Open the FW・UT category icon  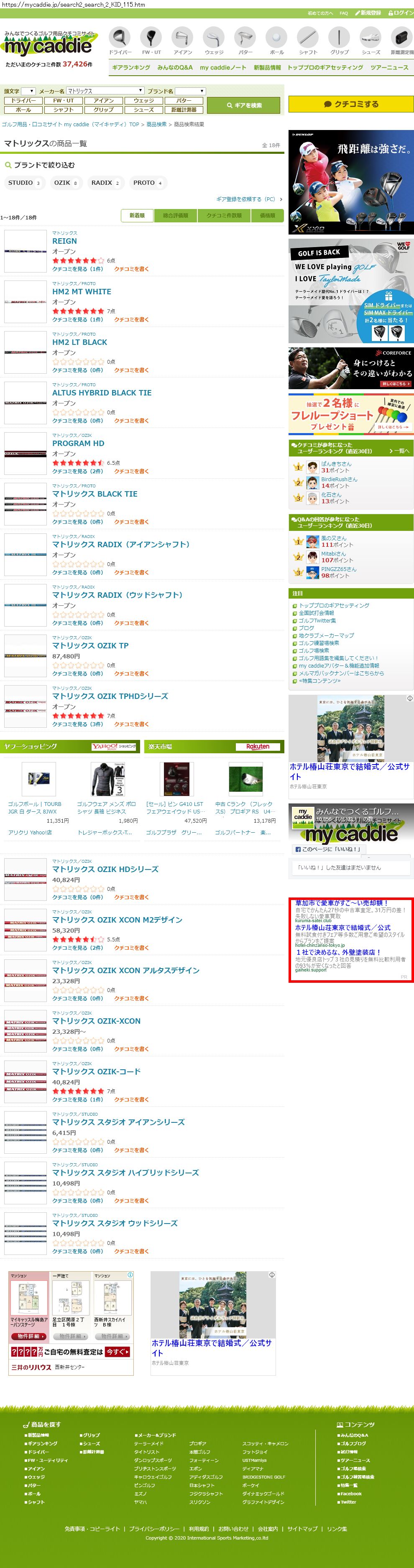pos(151,41)
